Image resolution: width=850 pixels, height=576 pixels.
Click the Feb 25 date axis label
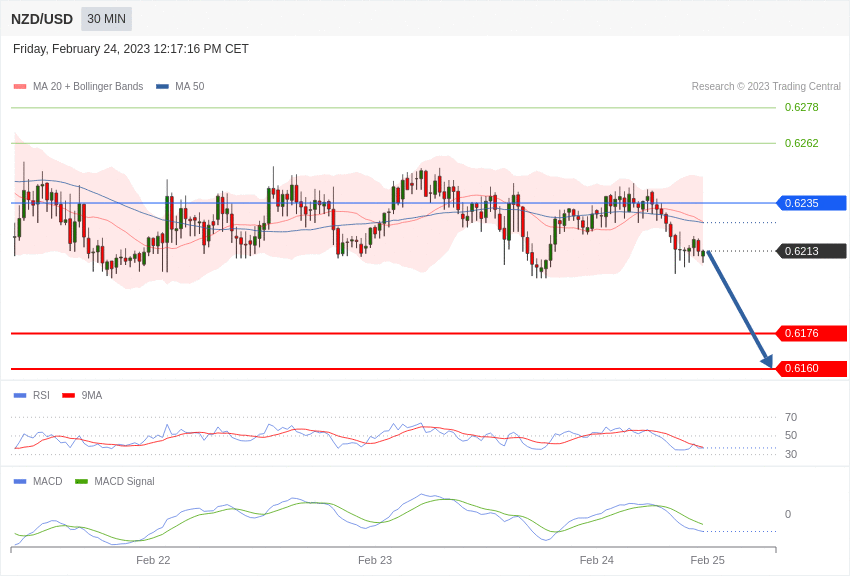tap(707, 560)
